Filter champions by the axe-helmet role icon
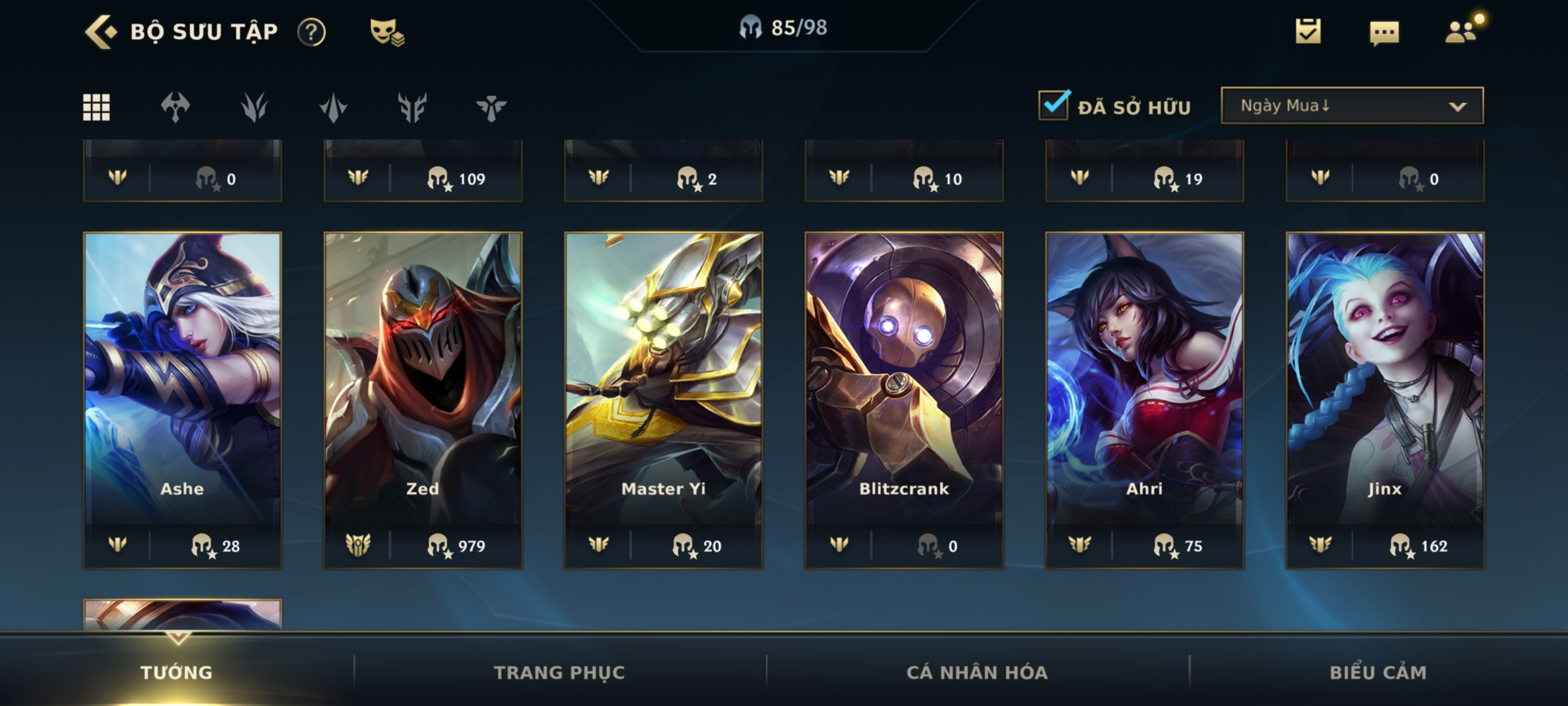The width and height of the screenshot is (1568, 706). point(175,107)
